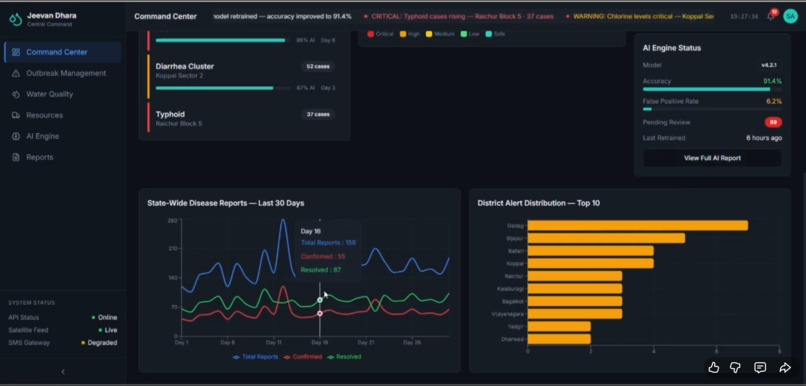Click the Dharwad bar in district chart
The width and height of the screenshot is (806, 386).
[x=559, y=339]
